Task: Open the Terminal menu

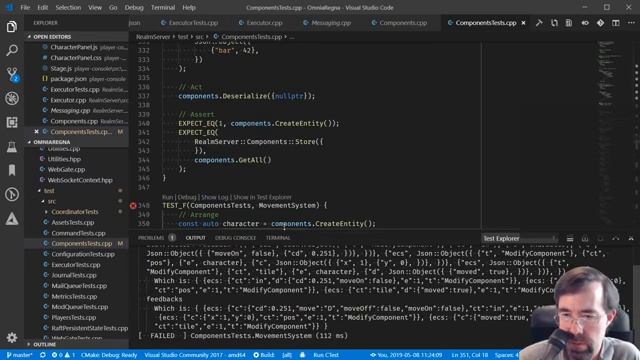Action: (x=163, y=7)
